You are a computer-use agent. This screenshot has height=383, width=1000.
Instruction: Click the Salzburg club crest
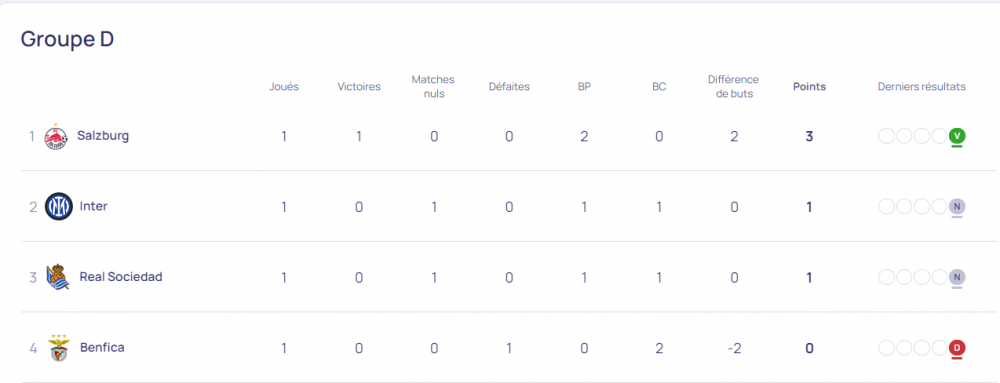pos(55,136)
